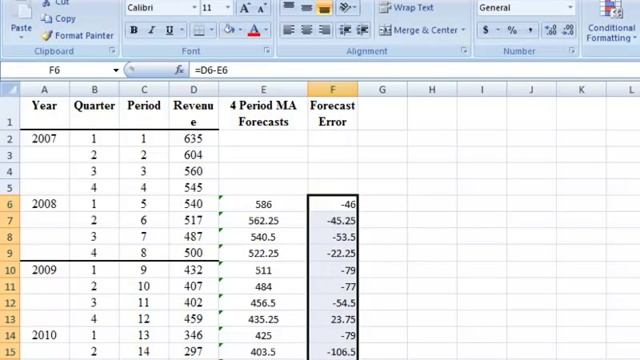Open the borders dropdown arrow
The image size is (640, 360).
[211, 30]
